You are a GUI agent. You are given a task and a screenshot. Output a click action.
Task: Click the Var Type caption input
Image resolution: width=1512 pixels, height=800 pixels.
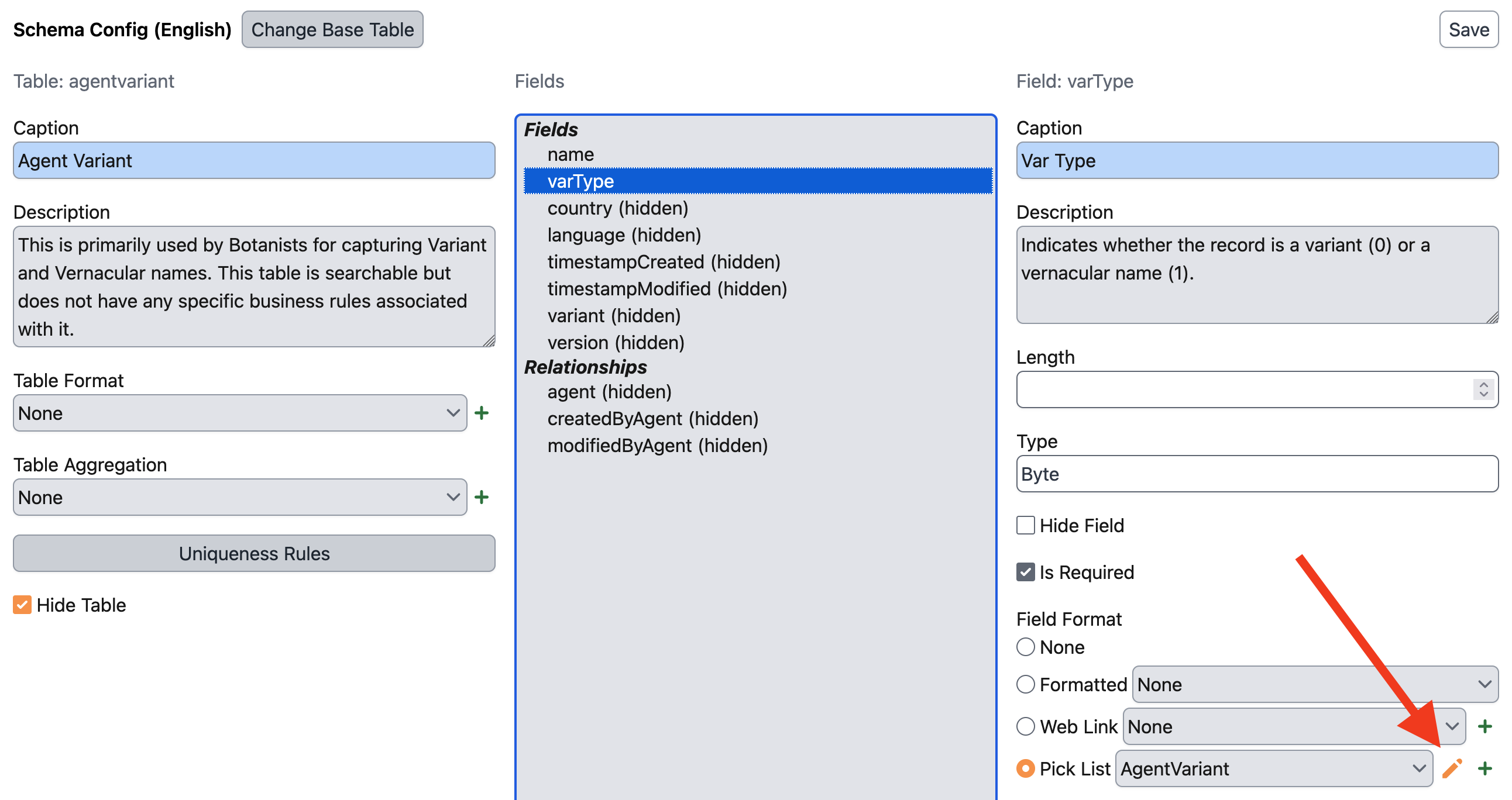1257,160
